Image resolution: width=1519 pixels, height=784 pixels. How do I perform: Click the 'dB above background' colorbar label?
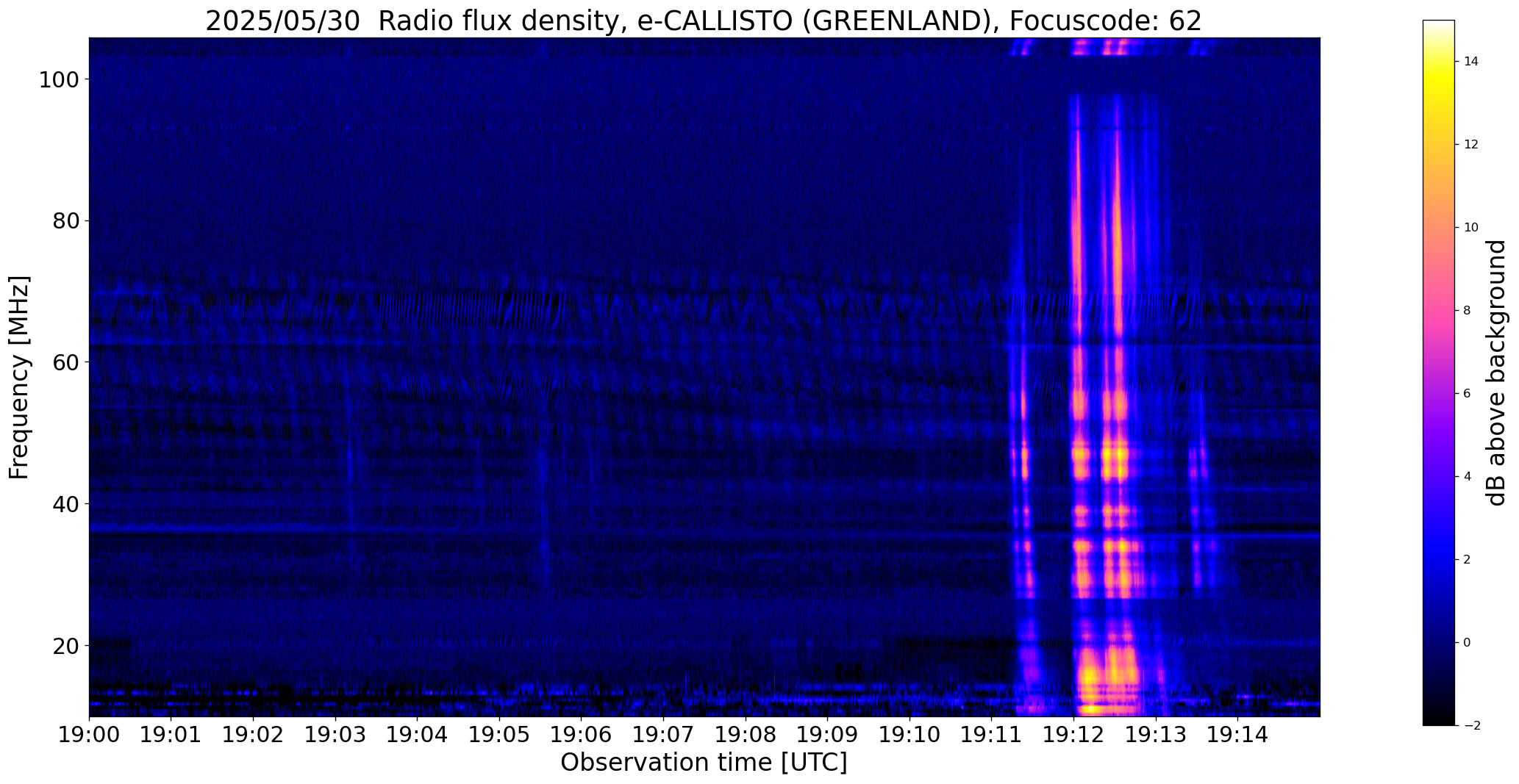[x=1497, y=373]
